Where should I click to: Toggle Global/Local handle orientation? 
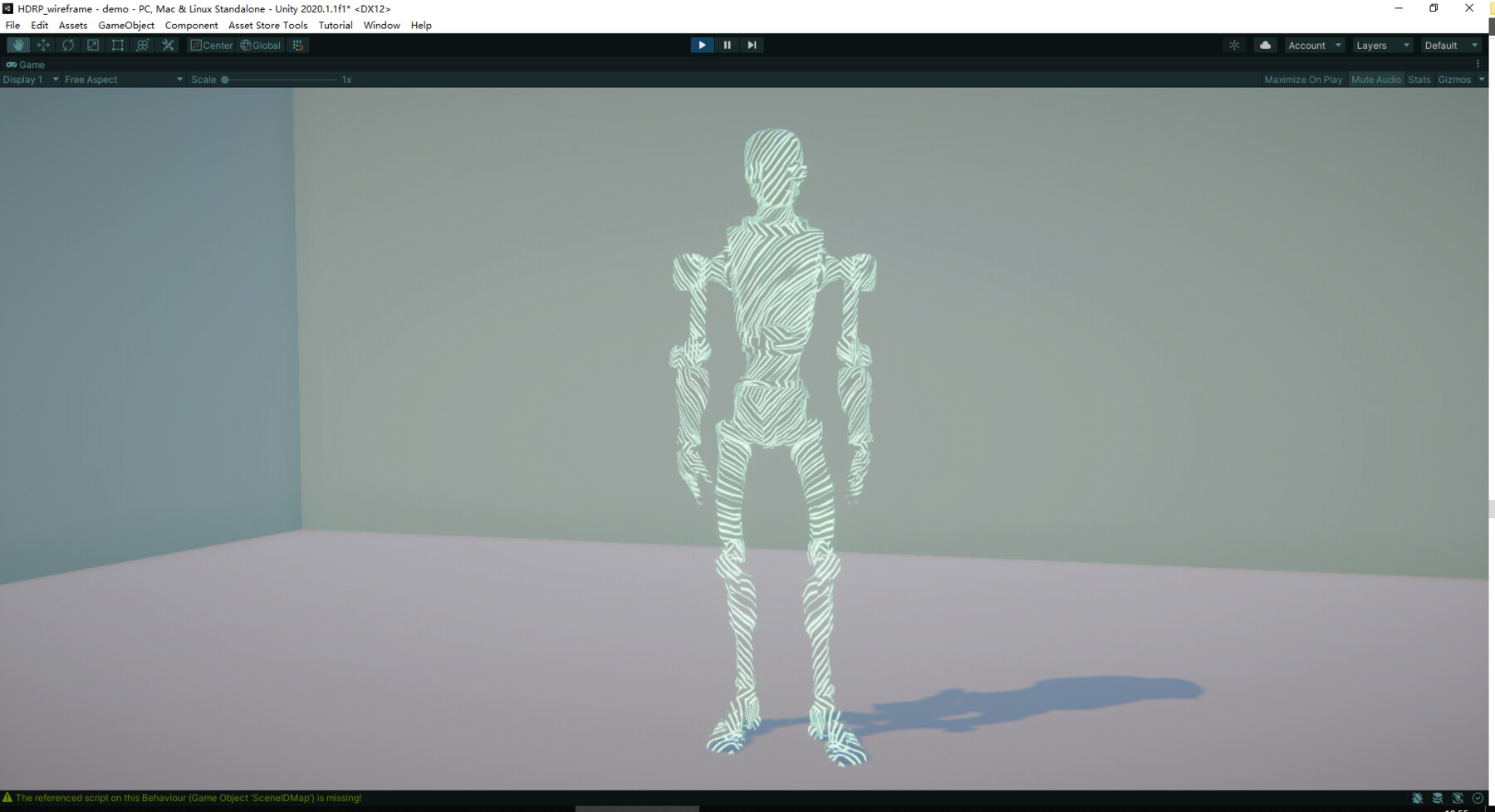(260, 45)
